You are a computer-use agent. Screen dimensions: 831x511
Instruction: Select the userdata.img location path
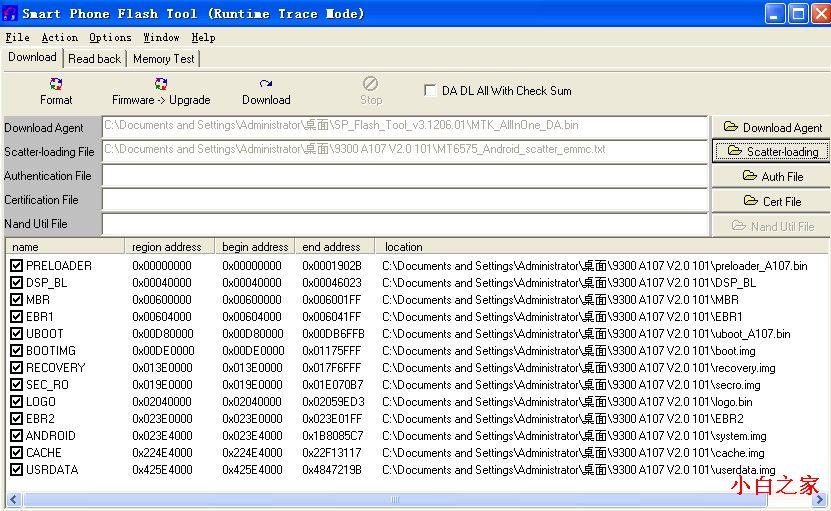579,470
